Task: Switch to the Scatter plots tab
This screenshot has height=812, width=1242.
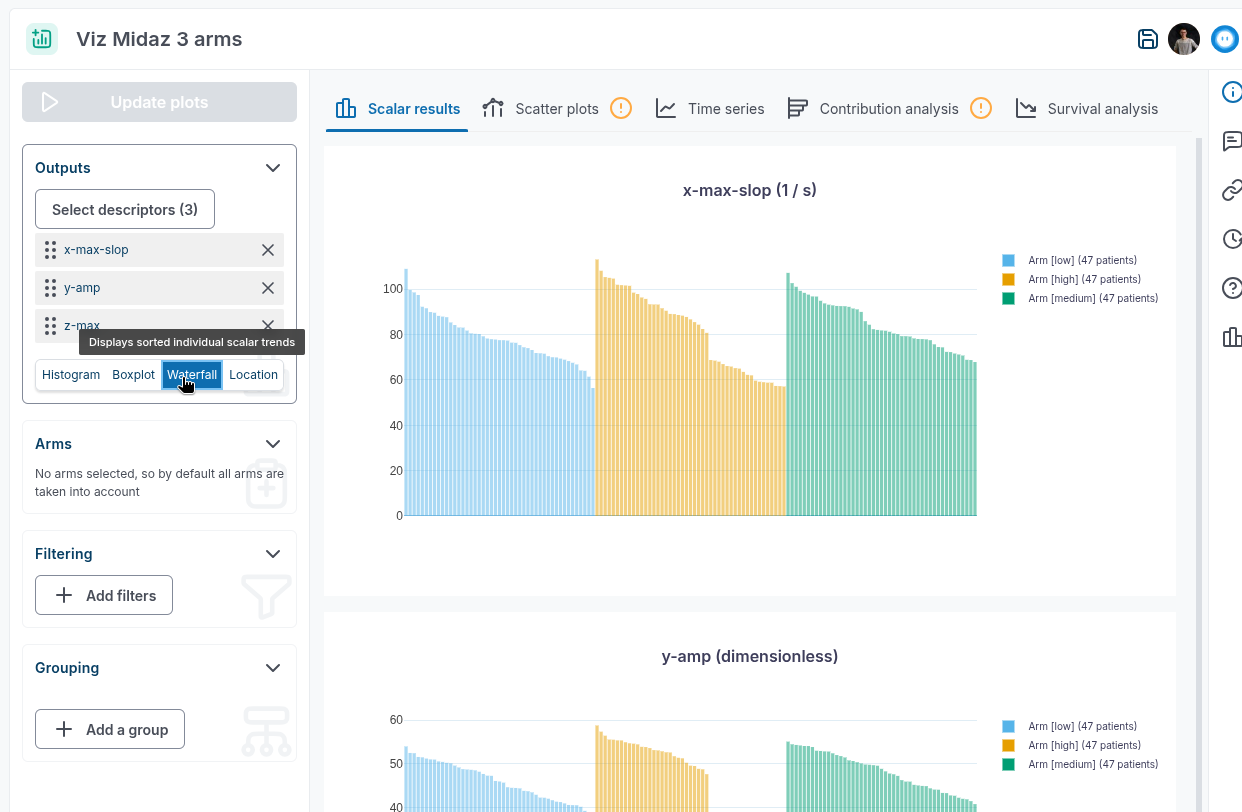Action: tap(557, 109)
